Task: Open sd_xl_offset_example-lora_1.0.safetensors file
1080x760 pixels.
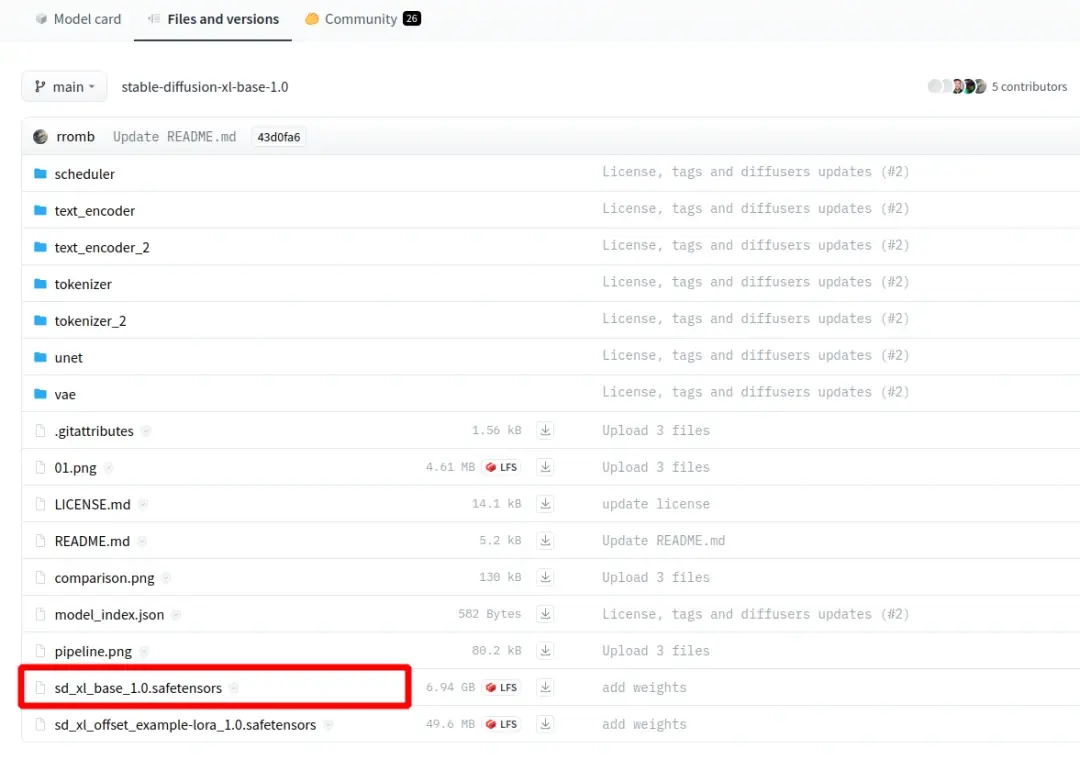Action: point(185,725)
